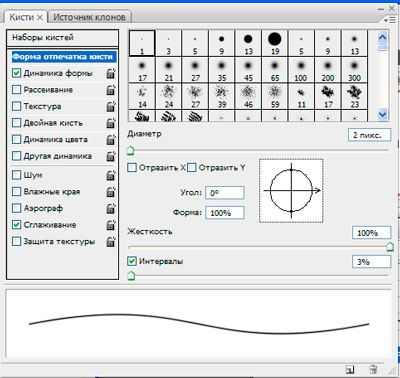Screen dimensions: 400x378
Task: Click the Интервалы slider handle
Action: [x=131, y=276]
